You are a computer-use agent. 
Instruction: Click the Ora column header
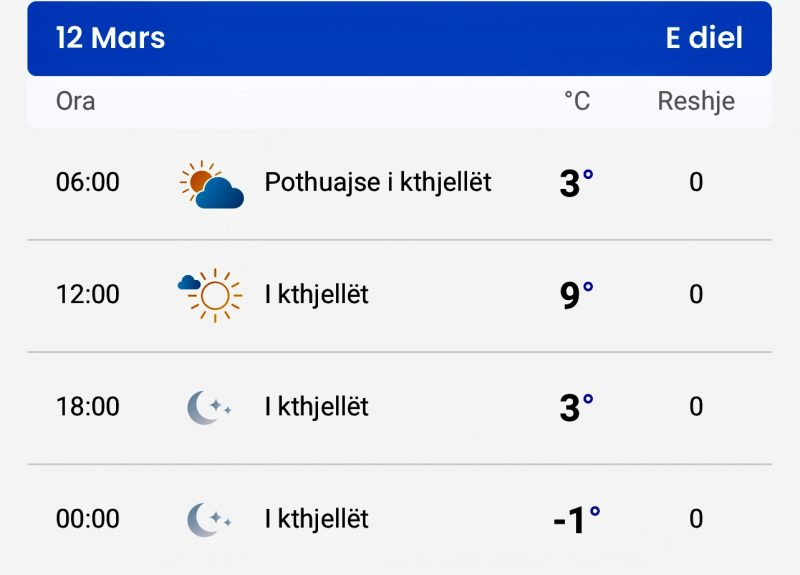coord(76,101)
